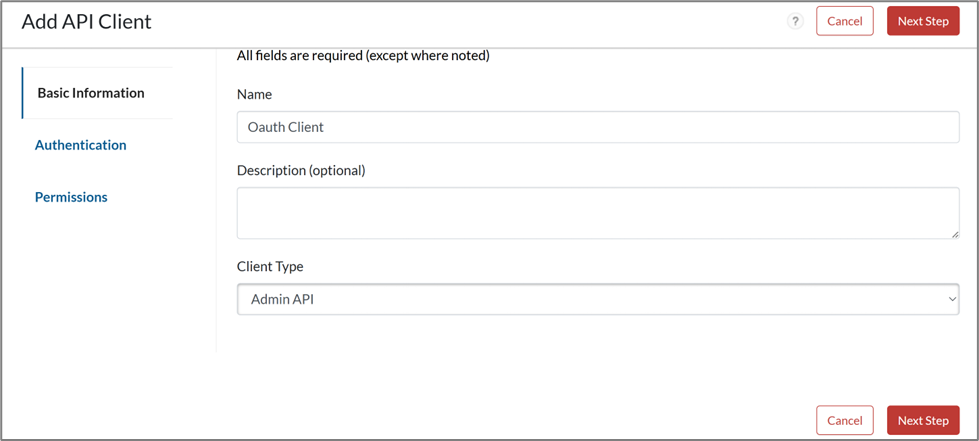The width and height of the screenshot is (979, 441).
Task: Grab the Description box resize handle
Action: click(x=954, y=234)
